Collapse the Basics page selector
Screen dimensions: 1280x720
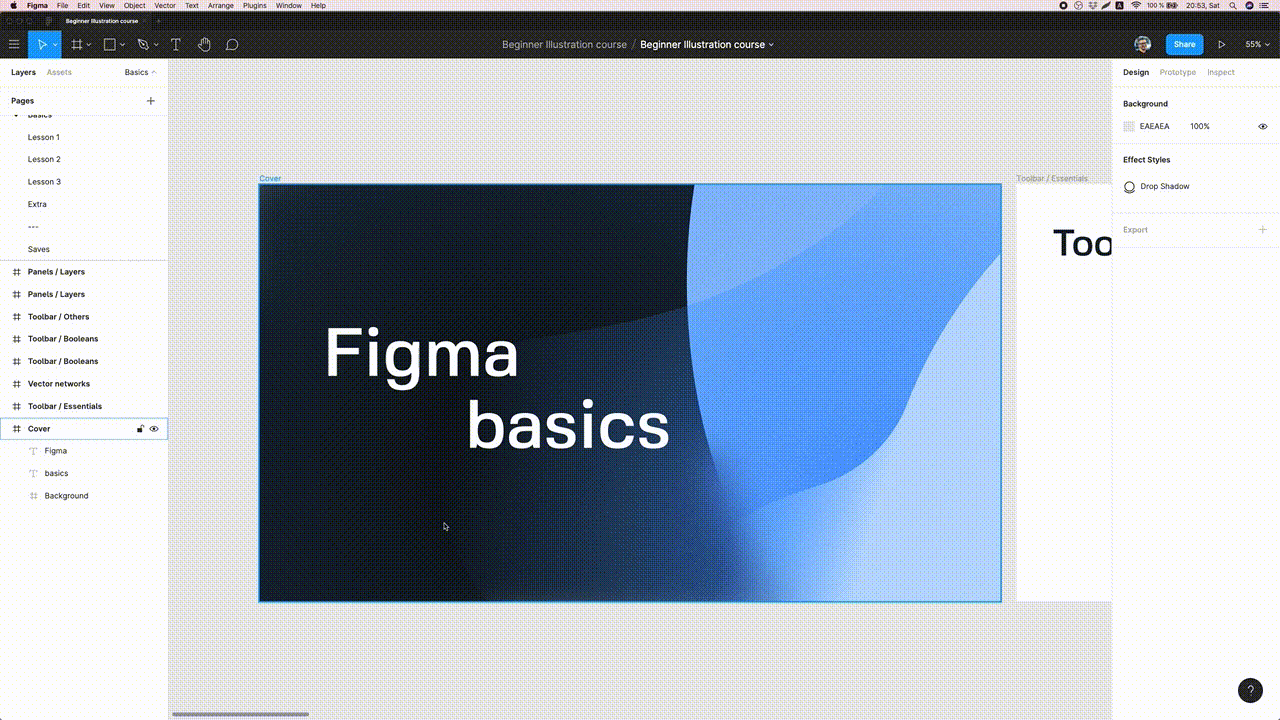(x=140, y=72)
